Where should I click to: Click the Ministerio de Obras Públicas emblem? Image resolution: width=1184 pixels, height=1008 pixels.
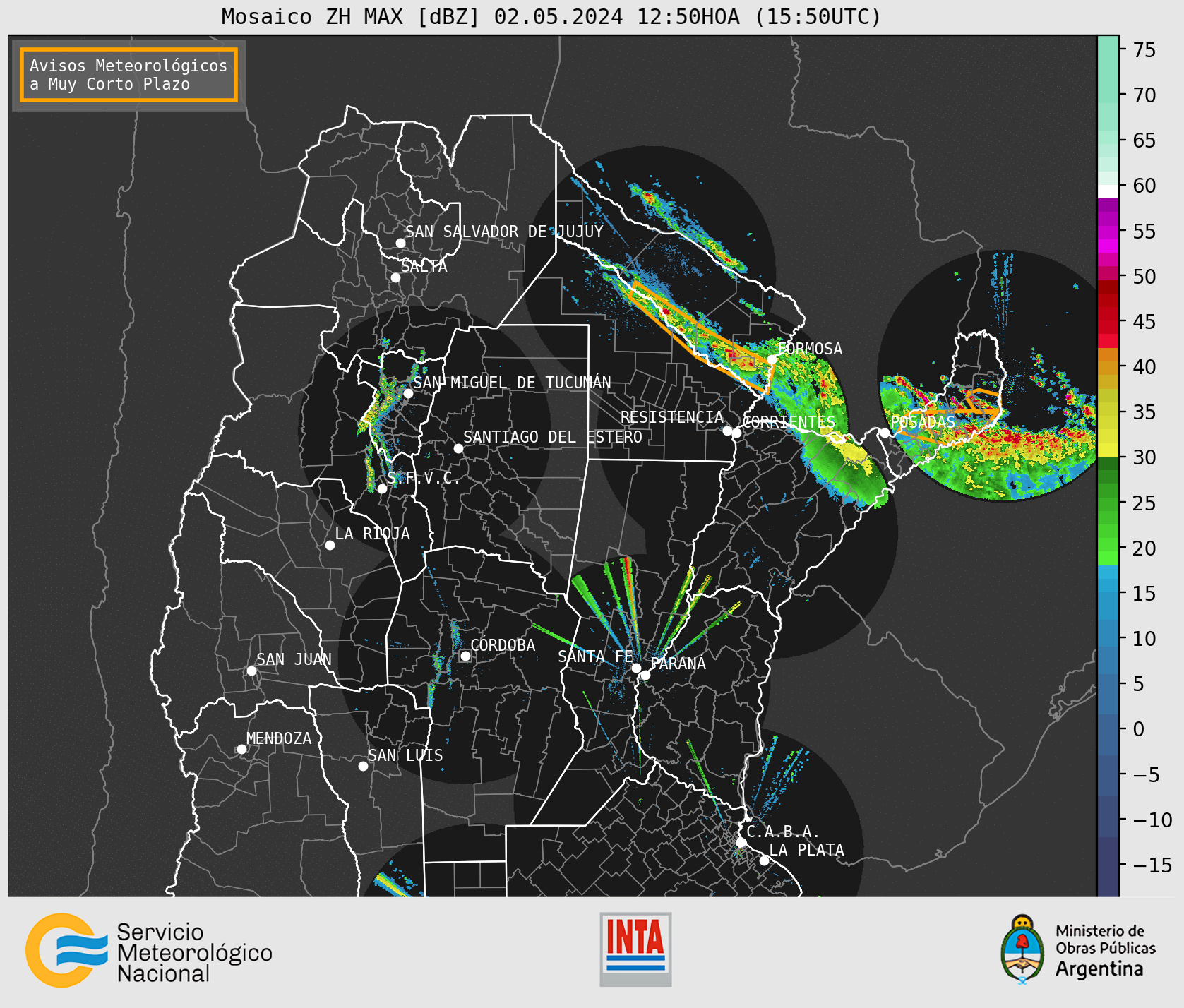[x=1022, y=949]
